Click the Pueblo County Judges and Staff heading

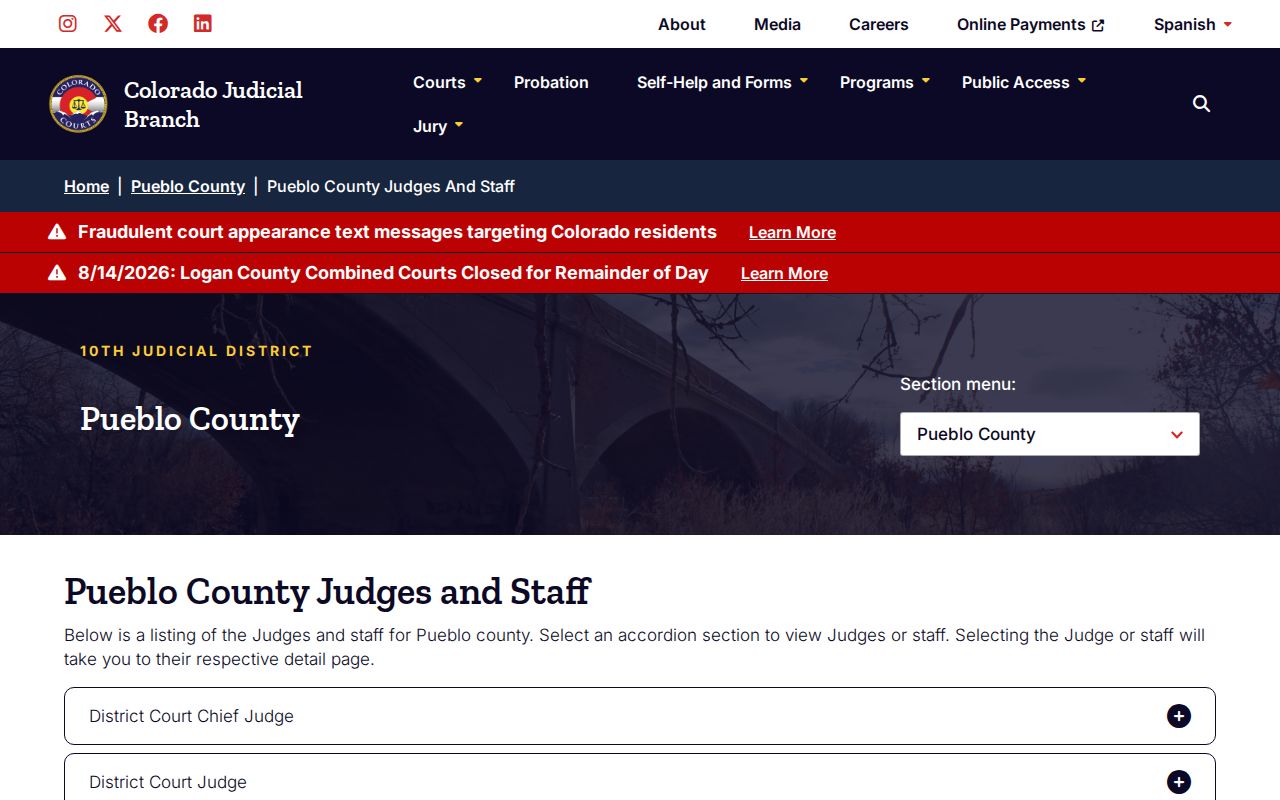click(x=327, y=591)
